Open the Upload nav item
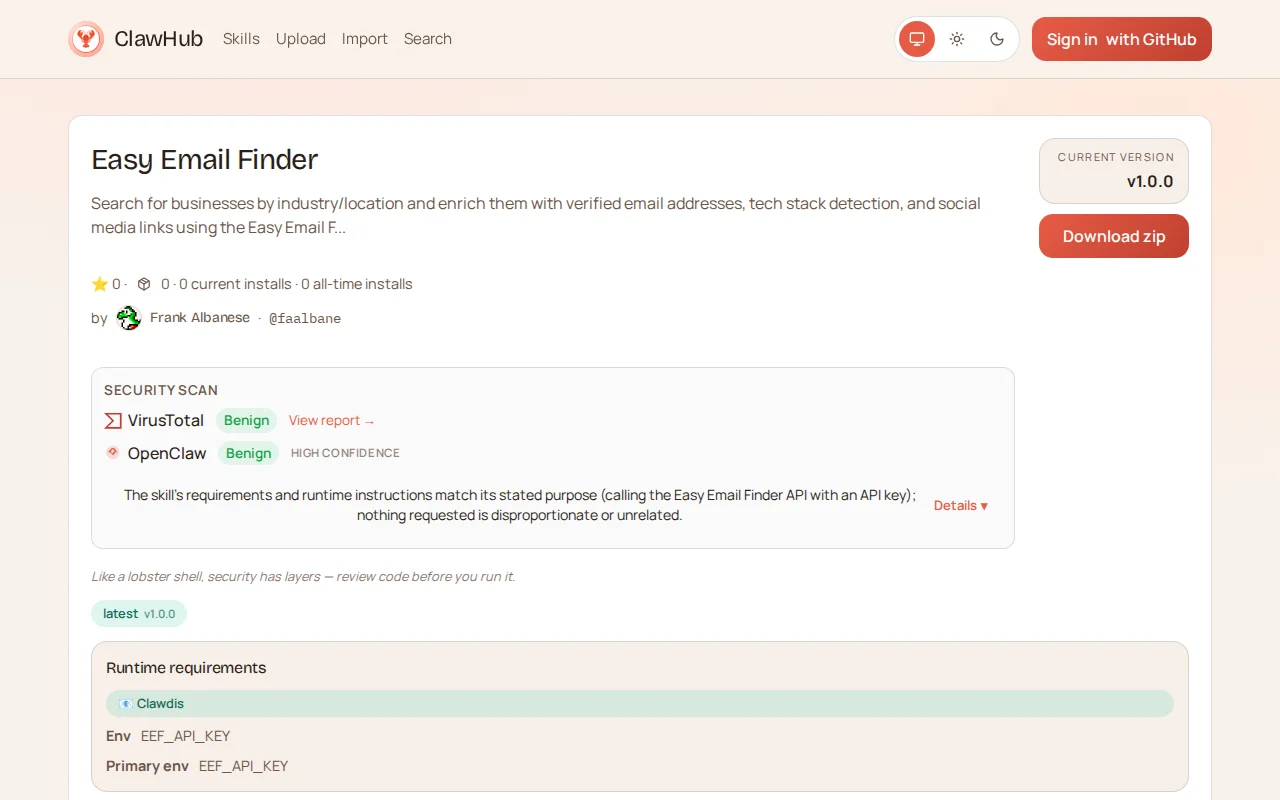The width and height of the screenshot is (1280, 800). 301,39
